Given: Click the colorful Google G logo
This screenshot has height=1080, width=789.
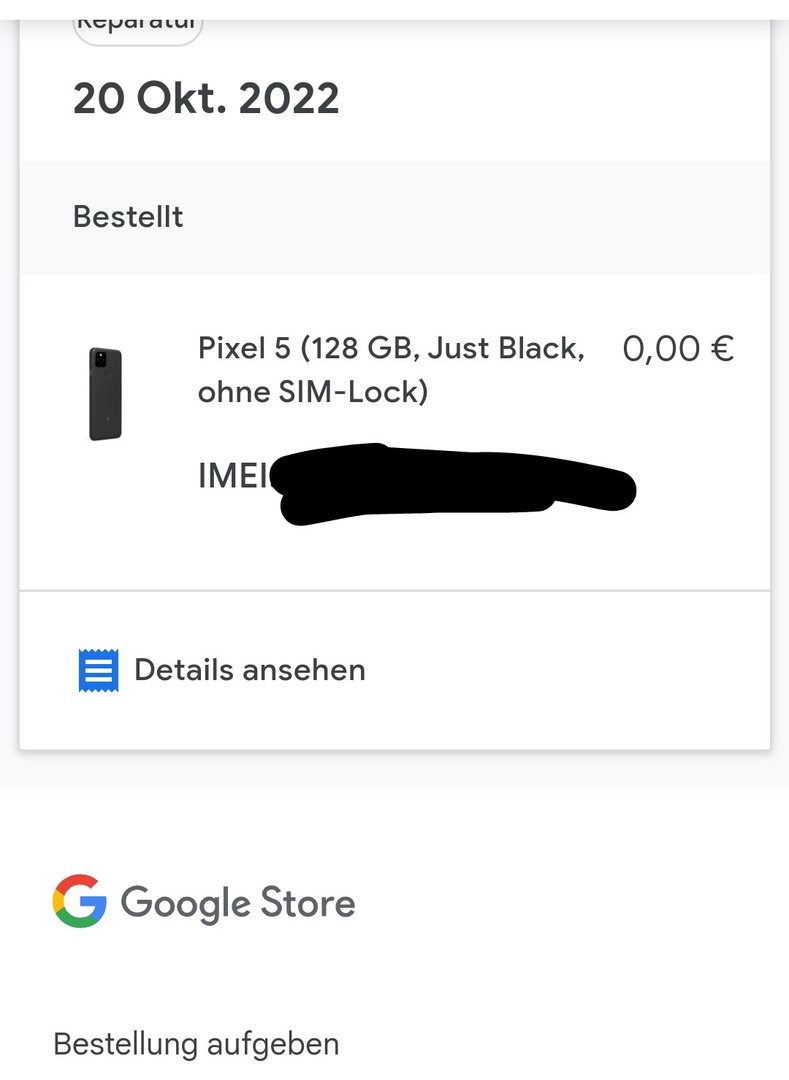Looking at the screenshot, I should click(x=80, y=902).
